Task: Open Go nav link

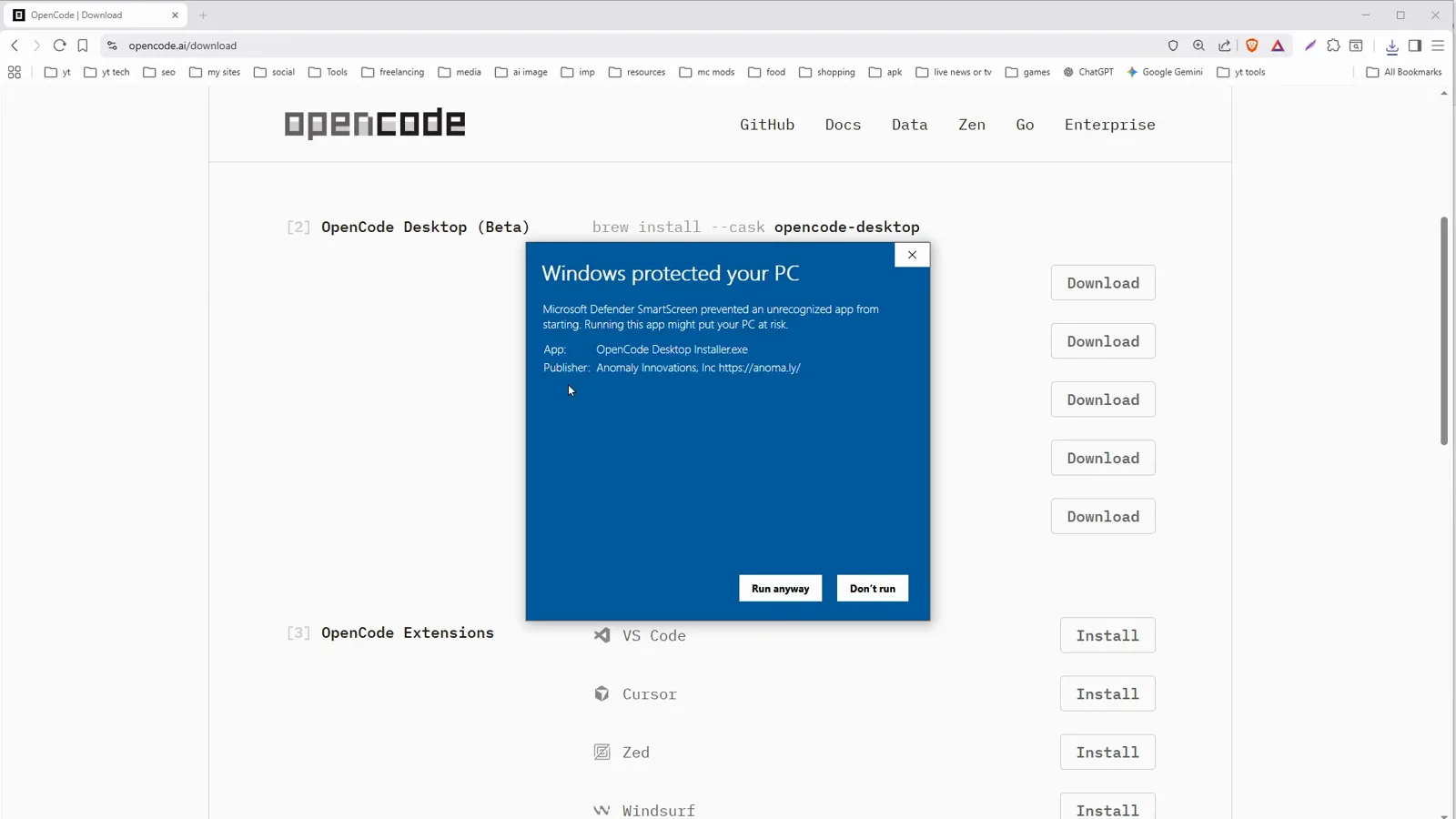Action: click(x=1025, y=125)
